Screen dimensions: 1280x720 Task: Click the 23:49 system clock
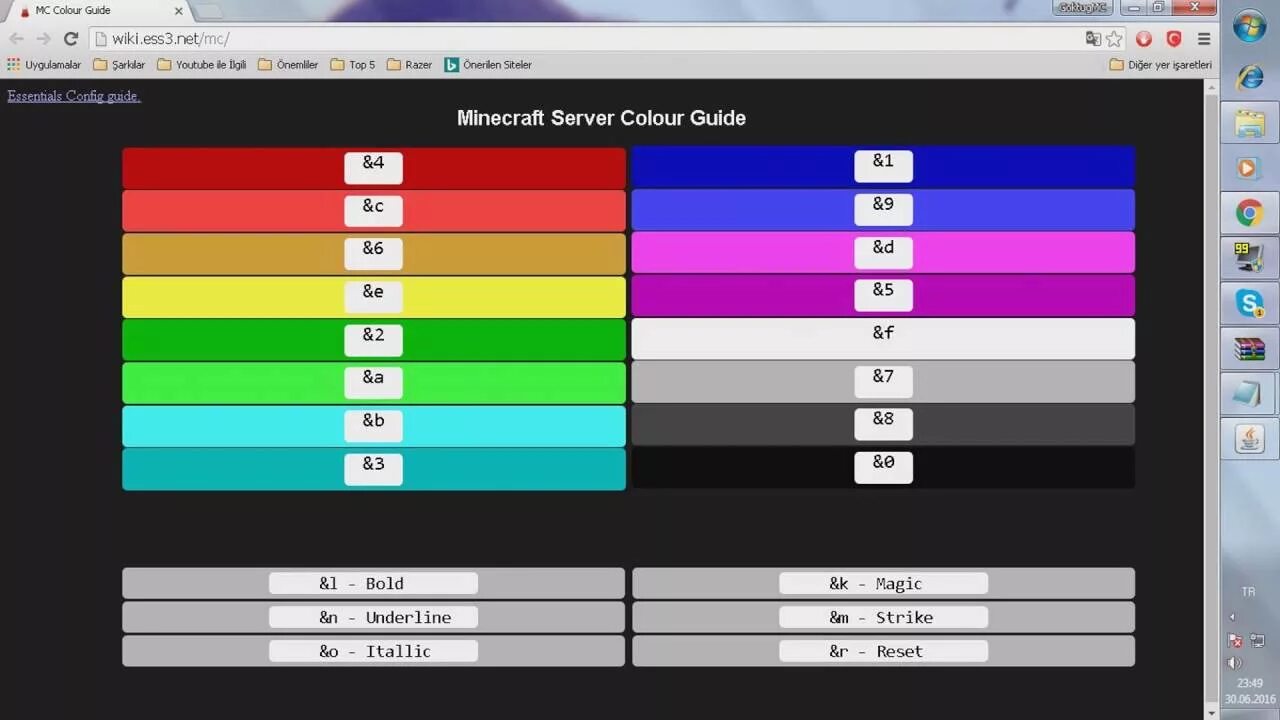(x=1249, y=683)
